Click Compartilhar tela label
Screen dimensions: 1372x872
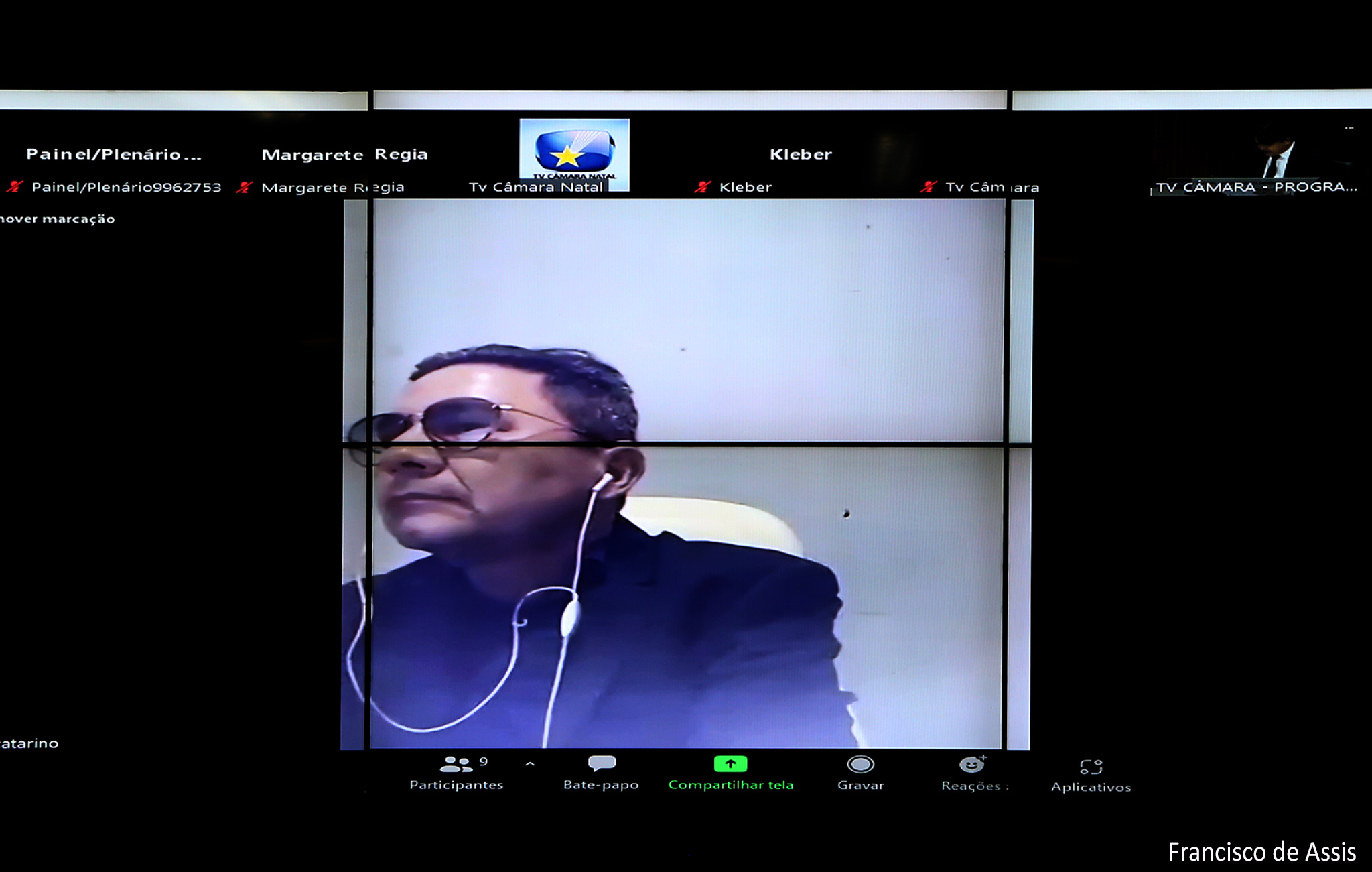coord(730,785)
